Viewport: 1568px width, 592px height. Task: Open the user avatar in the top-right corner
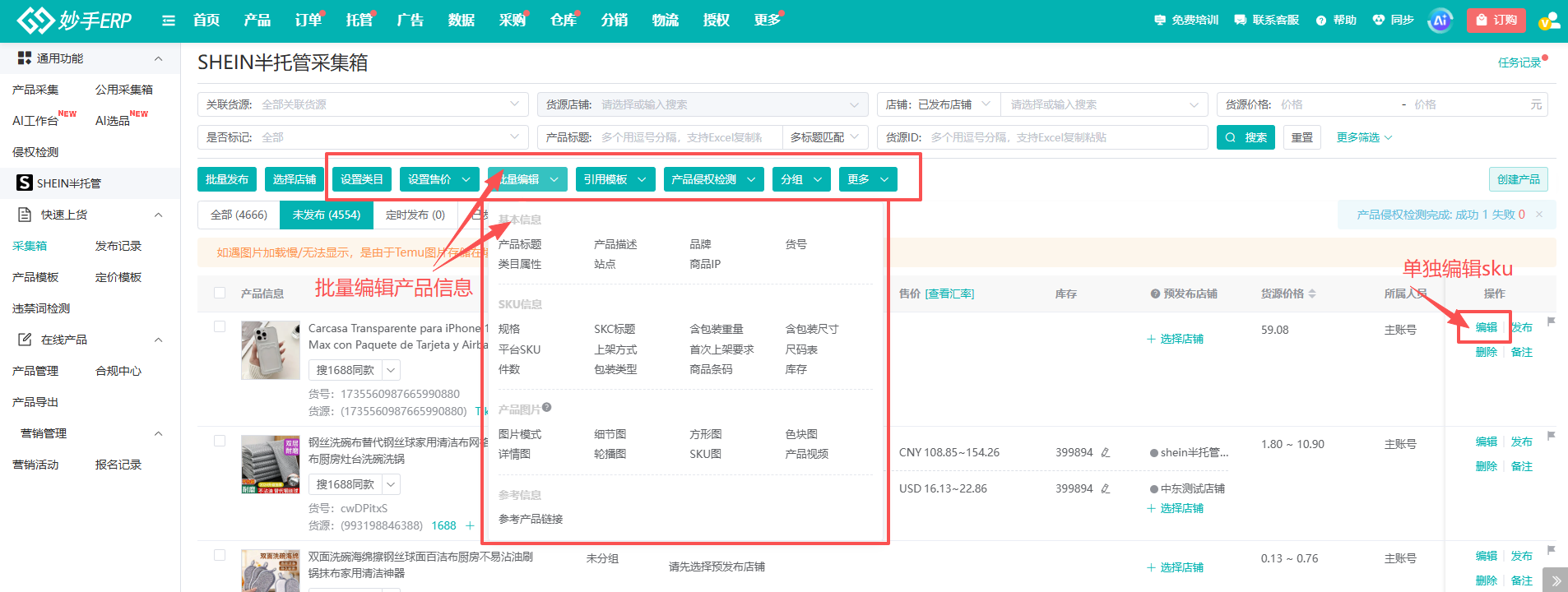[x=1549, y=21]
